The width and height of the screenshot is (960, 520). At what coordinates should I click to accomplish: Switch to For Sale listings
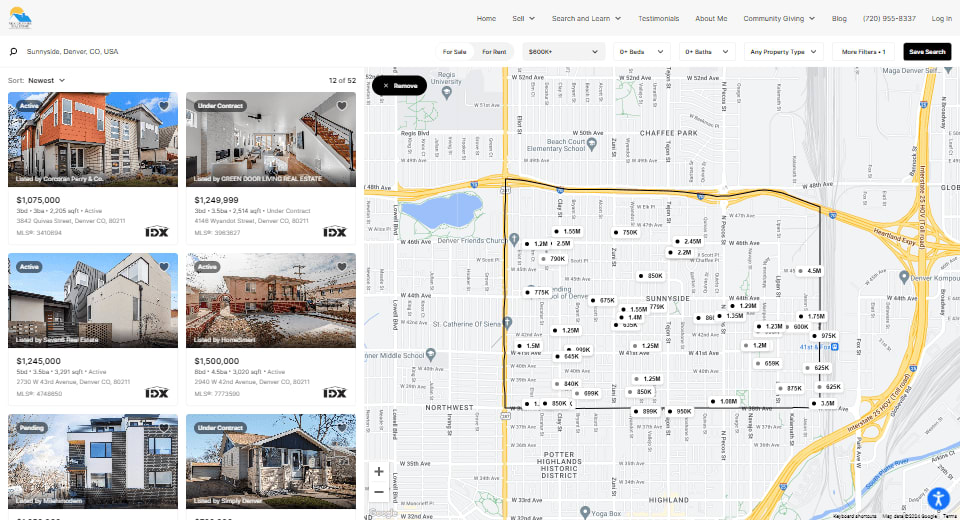click(454, 51)
